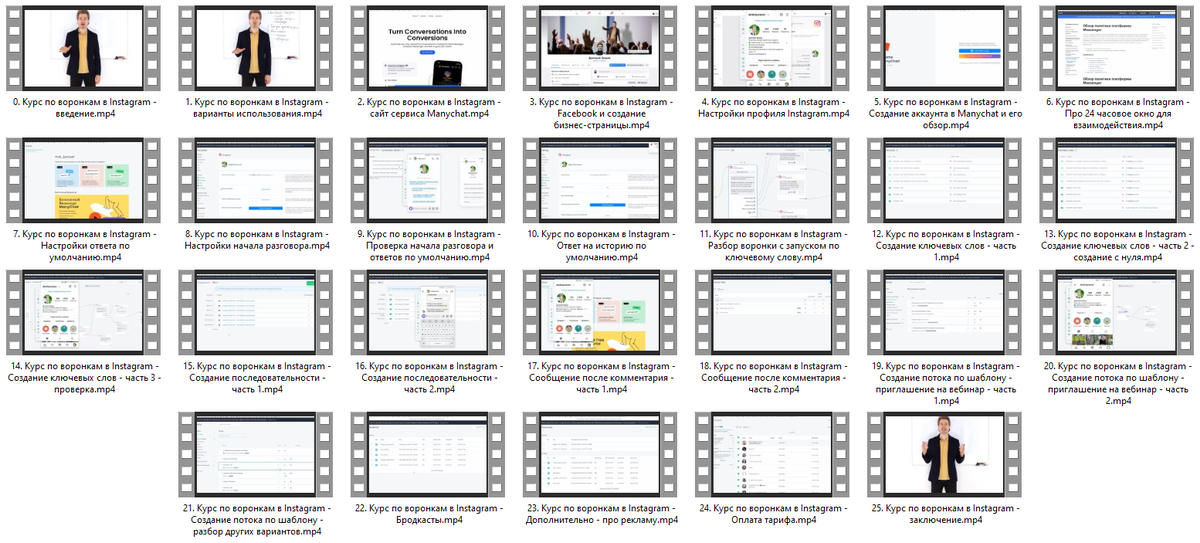This screenshot has width=1200, height=543.
Task: Select thumbnail of video 23 Дополнительно про рекламу
Action: click(600, 453)
